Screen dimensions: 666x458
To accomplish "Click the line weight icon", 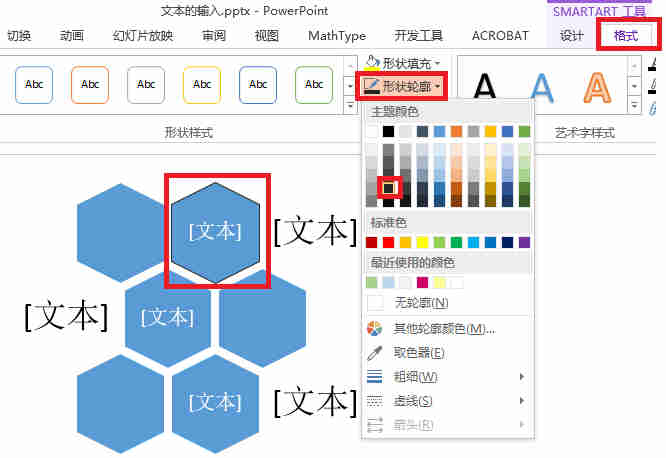I will coord(375,377).
